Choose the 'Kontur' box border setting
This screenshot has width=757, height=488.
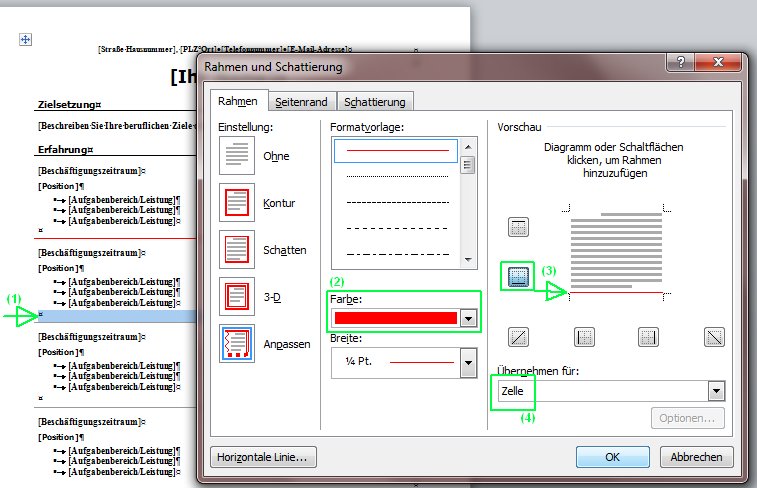tap(237, 203)
